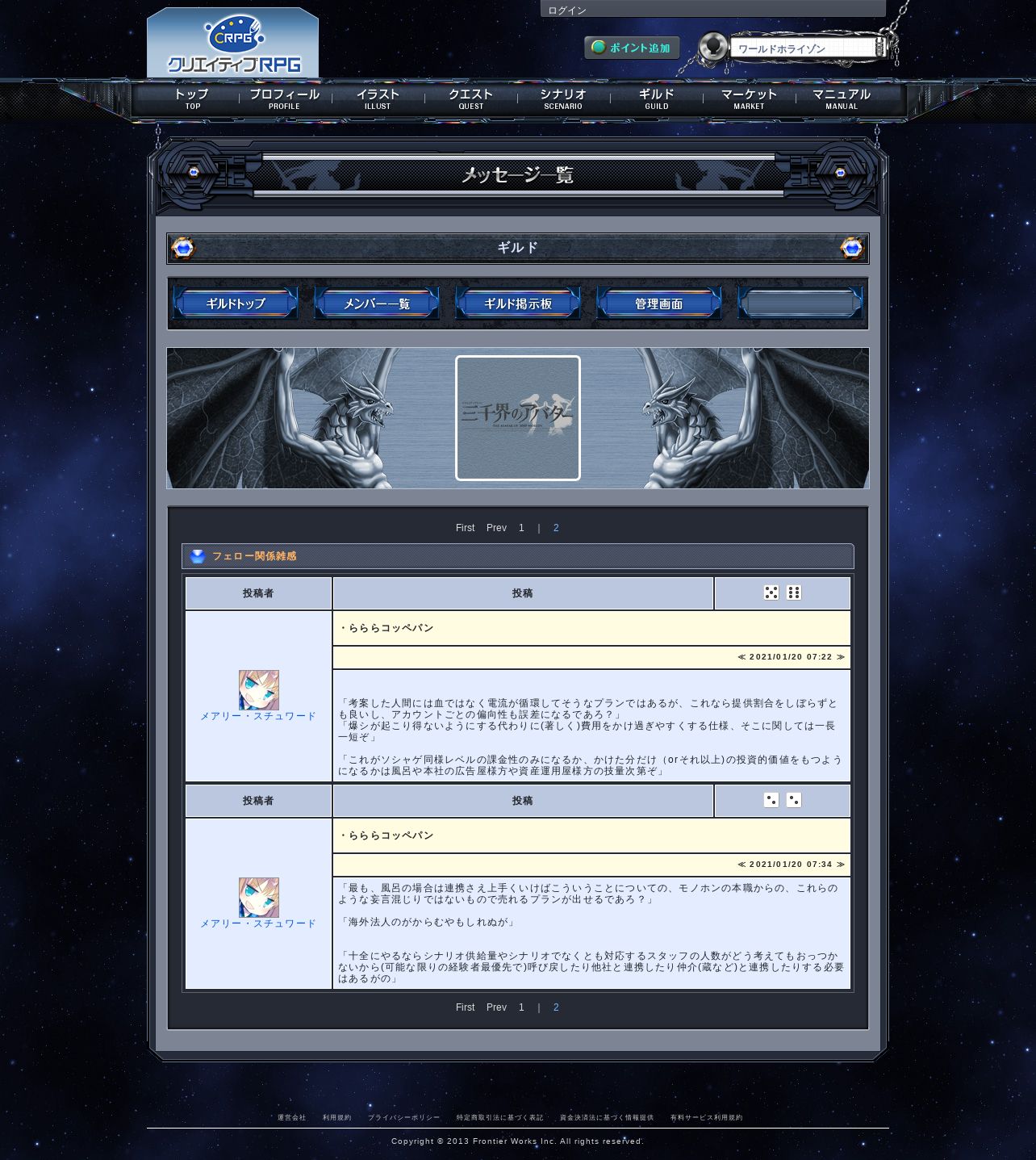The width and height of the screenshot is (1036, 1160).
Task: Click Prev in the bottom pagination
Action: click(x=496, y=1007)
